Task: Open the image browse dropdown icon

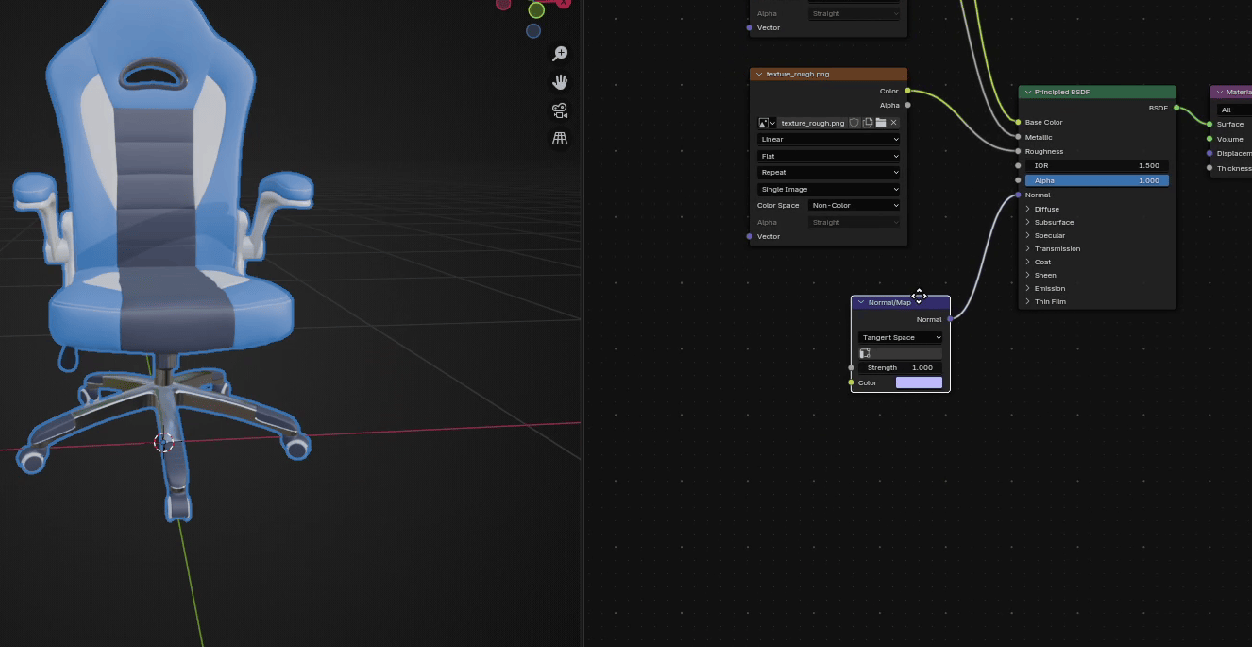Action: [x=767, y=123]
